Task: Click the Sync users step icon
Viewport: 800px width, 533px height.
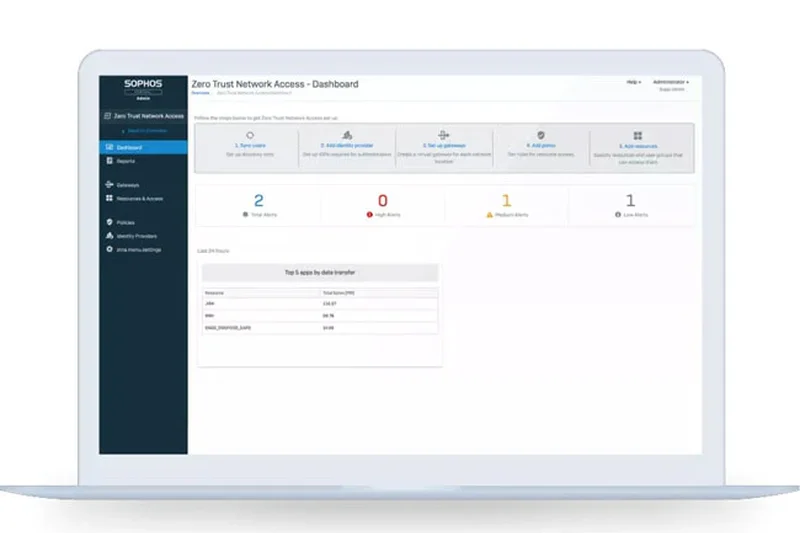Action: (x=248, y=135)
